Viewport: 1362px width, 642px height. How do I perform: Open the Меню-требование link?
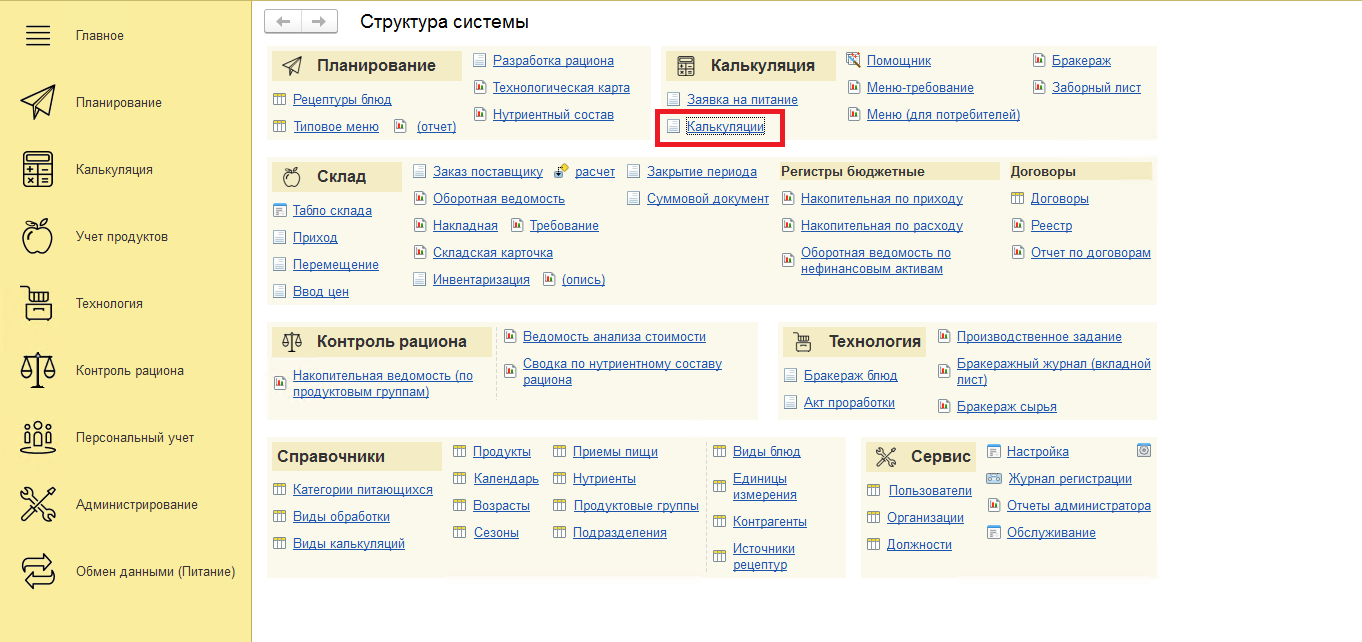pos(919,88)
